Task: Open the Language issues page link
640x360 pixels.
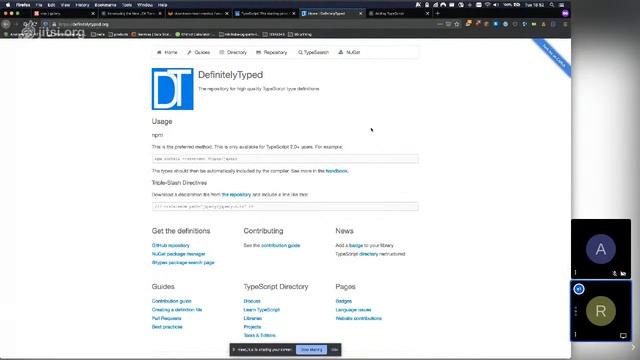Action: (x=353, y=309)
